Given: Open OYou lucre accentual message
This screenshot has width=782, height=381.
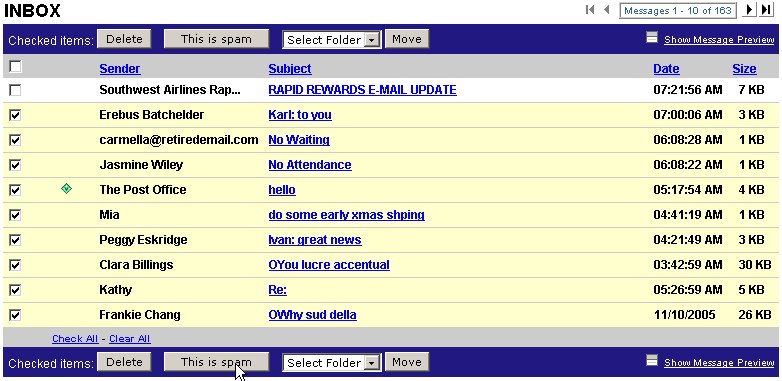Looking at the screenshot, I should [329, 264].
